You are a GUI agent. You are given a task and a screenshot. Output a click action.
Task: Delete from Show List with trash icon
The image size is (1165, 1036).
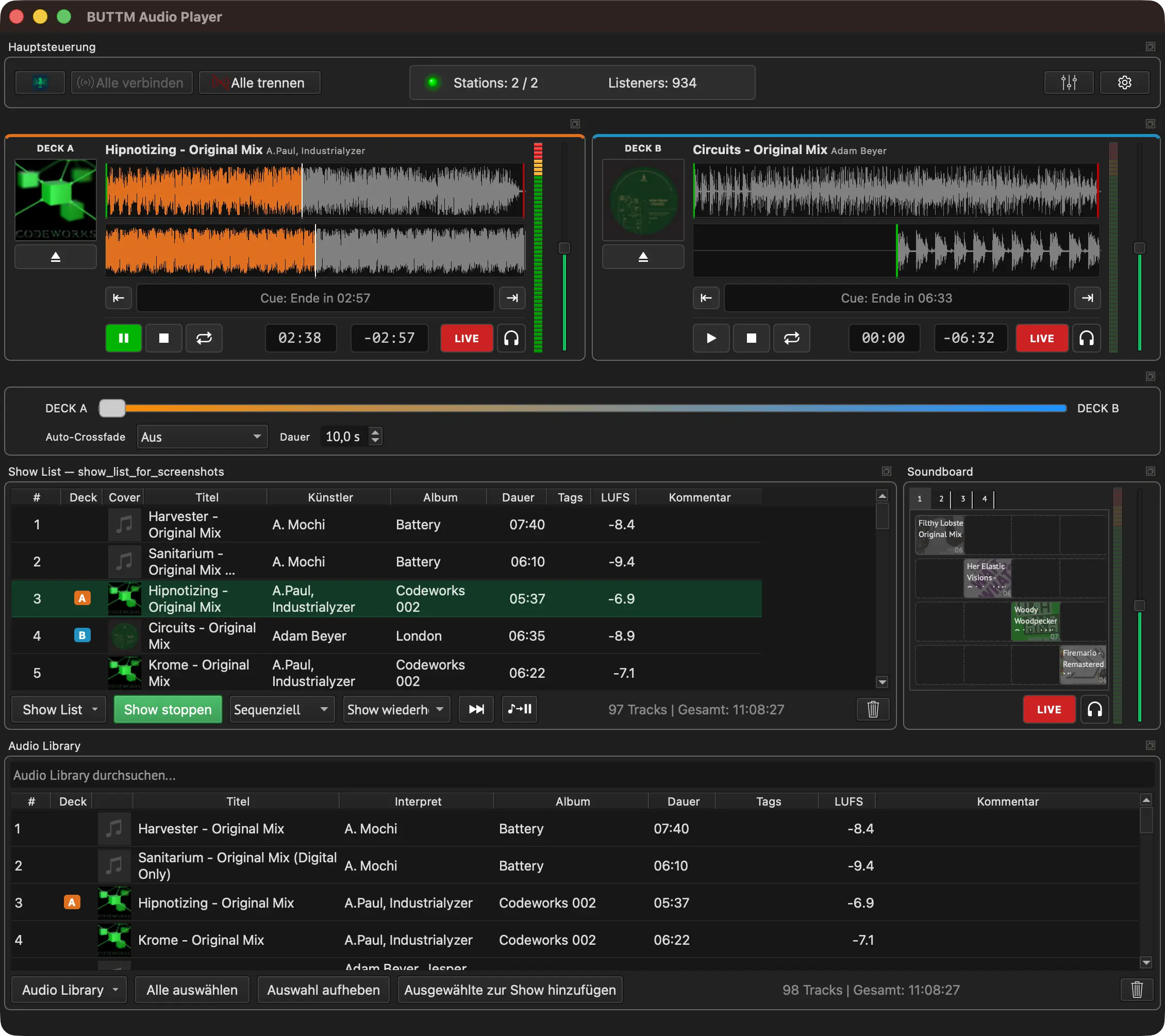pos(873,709)
